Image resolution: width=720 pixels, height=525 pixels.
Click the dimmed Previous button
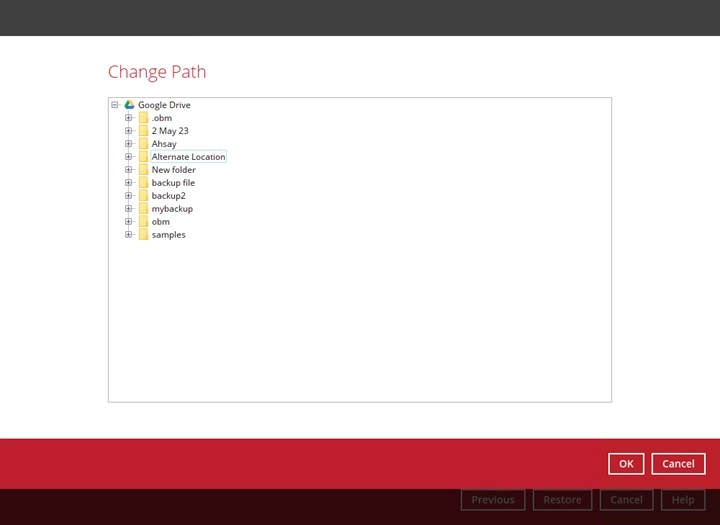(x=492, y=500)
